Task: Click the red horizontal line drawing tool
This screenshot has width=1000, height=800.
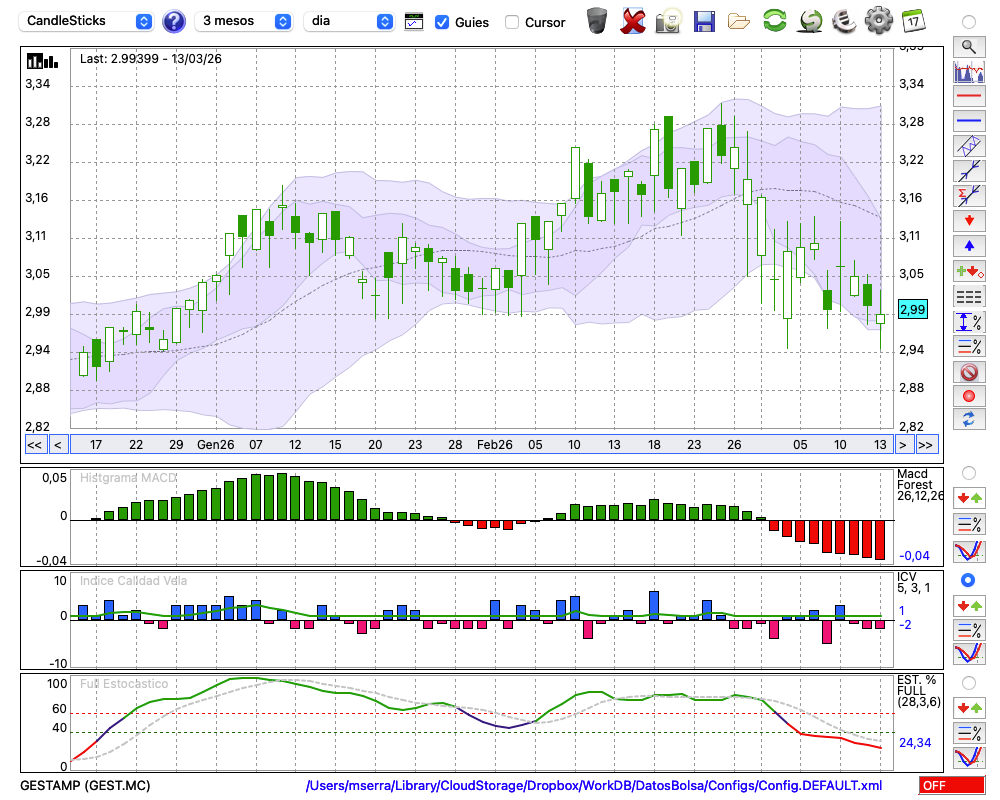Action: pyautogui.click(x=968, y=97)
